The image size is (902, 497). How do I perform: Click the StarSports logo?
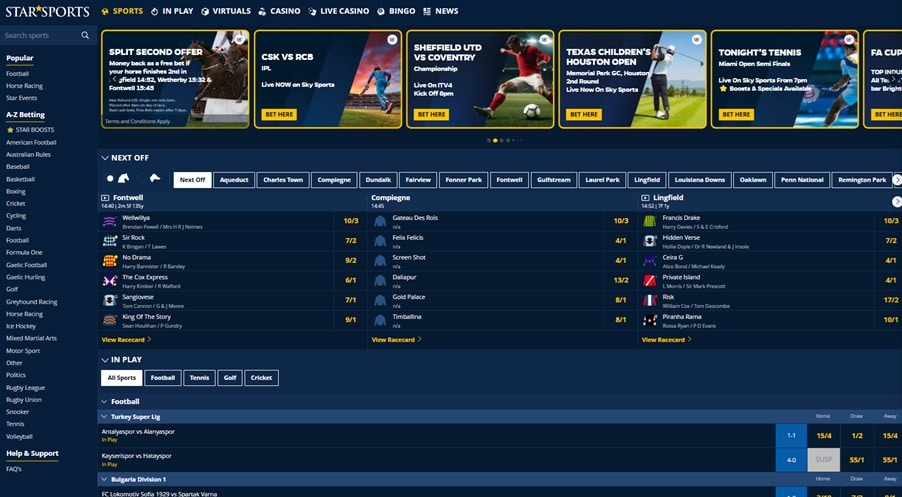tap(48, 12)
